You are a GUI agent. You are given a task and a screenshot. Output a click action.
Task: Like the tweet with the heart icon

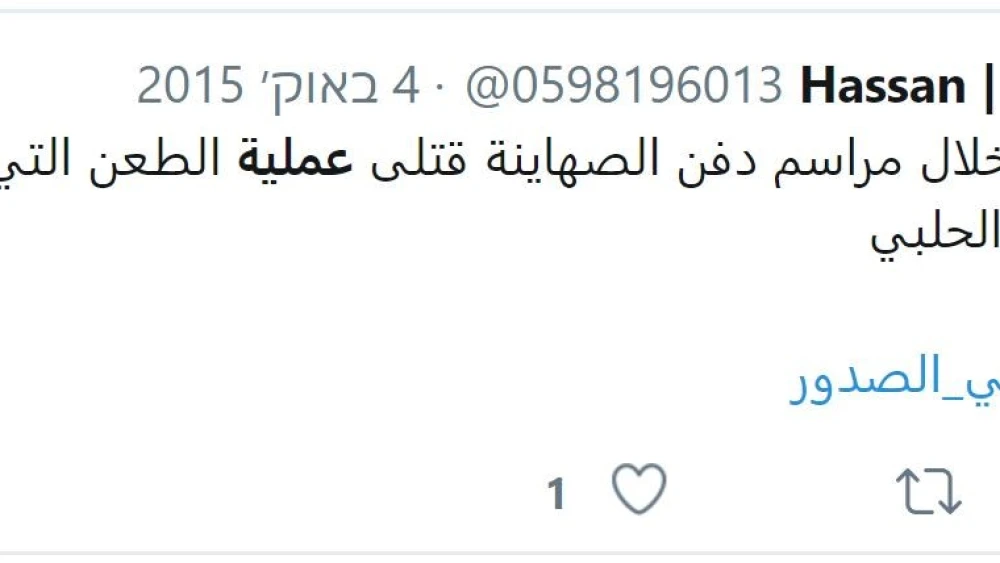pos(639,489)
